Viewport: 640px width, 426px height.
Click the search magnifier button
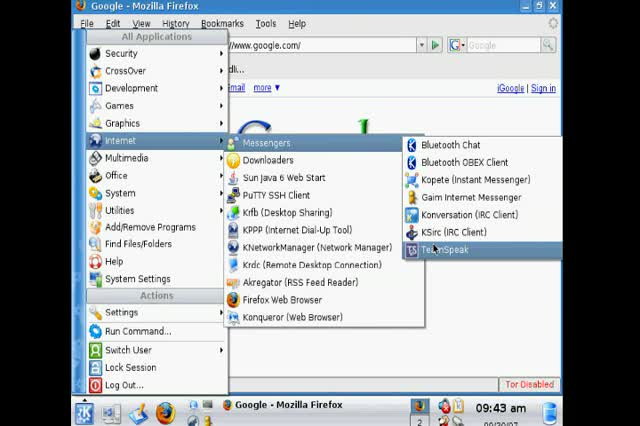[x=548, y=45]
